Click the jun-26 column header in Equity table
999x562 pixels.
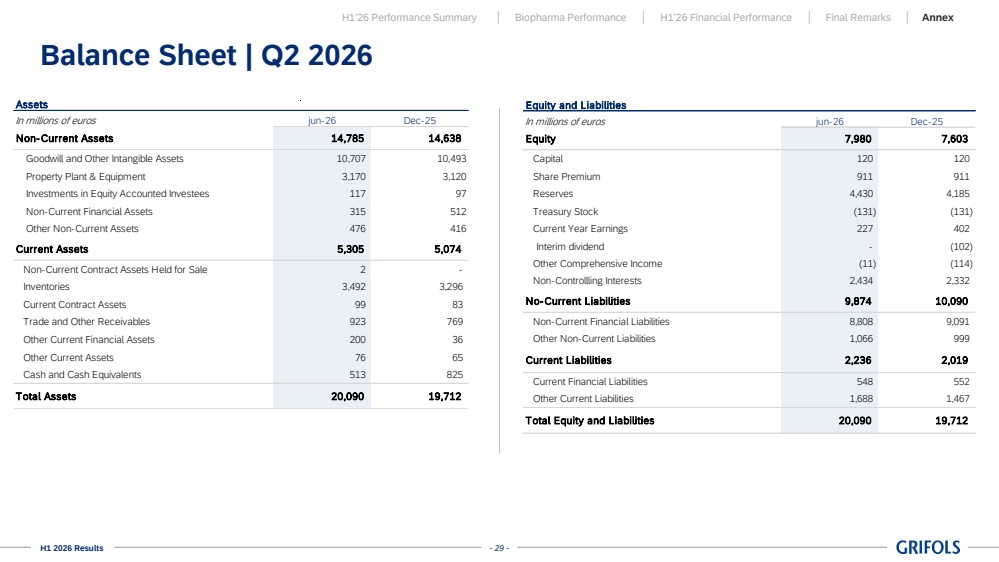pos(830,121)
